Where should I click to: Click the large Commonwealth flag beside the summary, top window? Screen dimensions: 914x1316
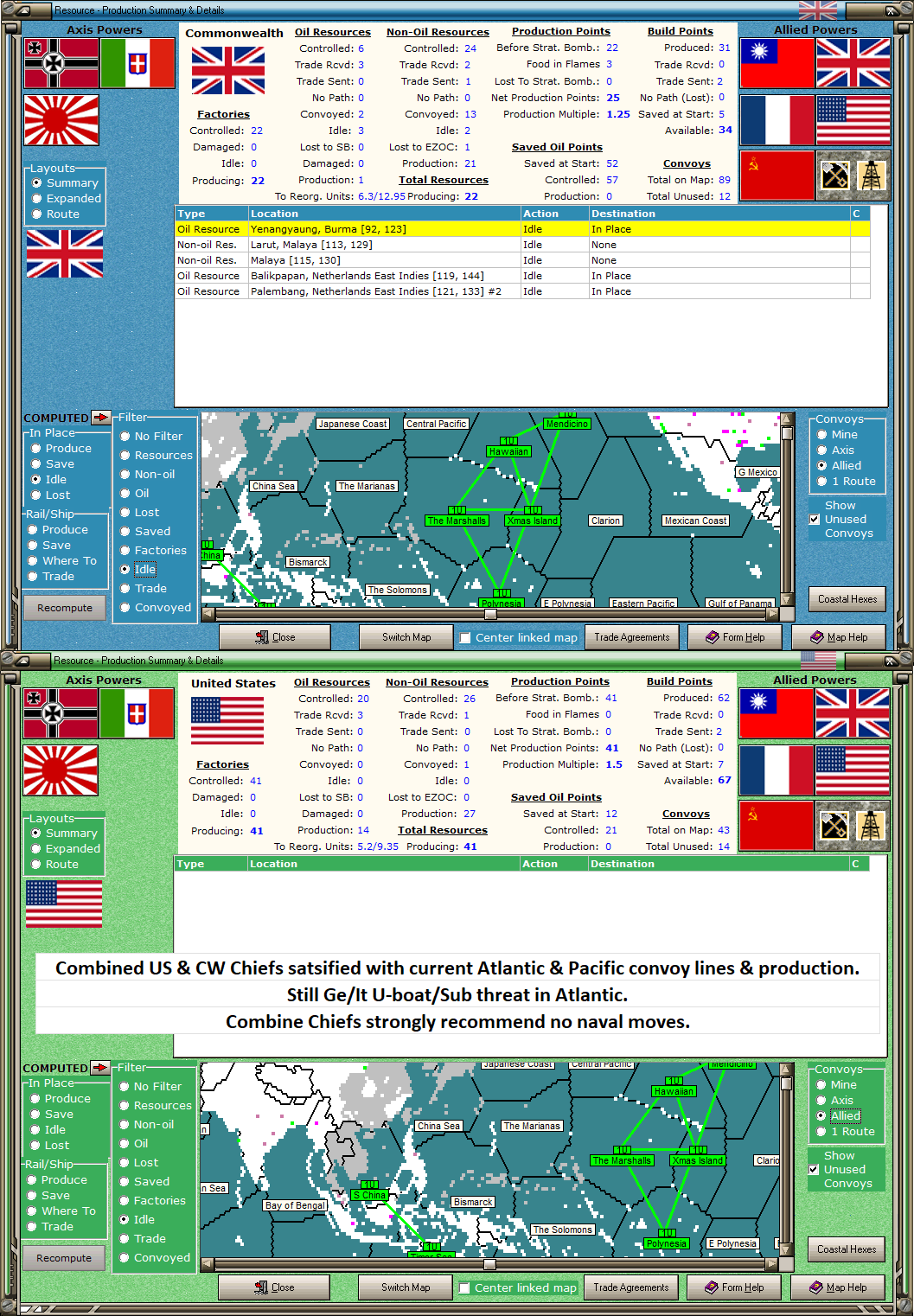(x=228, y=70)
